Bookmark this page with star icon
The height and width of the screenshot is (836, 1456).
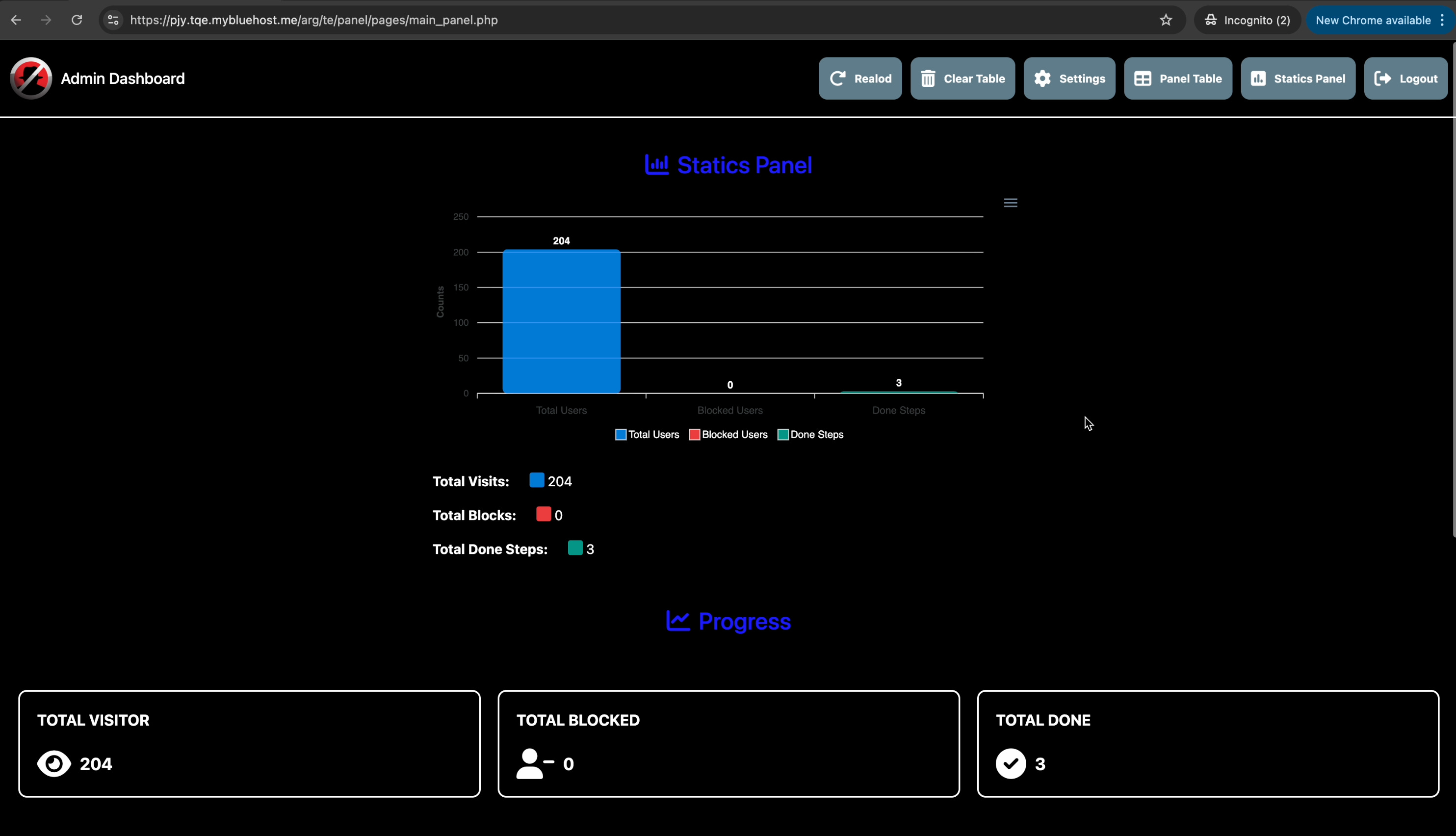tap(1166, 20)
